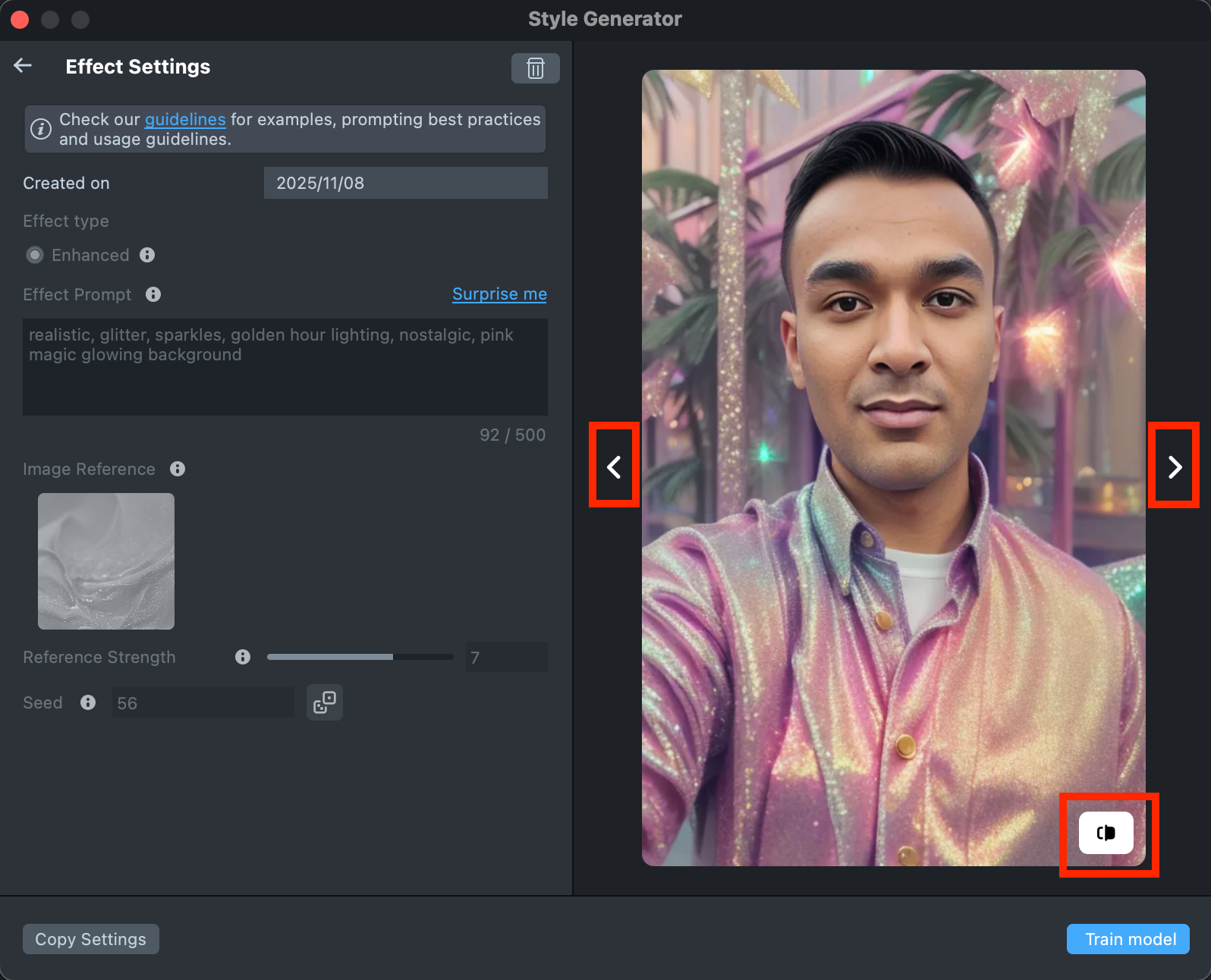Image resolution: width=1211 pixels, height=980 pixels.
Task: Select the Enhanced effect type radio button
Action: pyautogui.click(x=35, y=255)
